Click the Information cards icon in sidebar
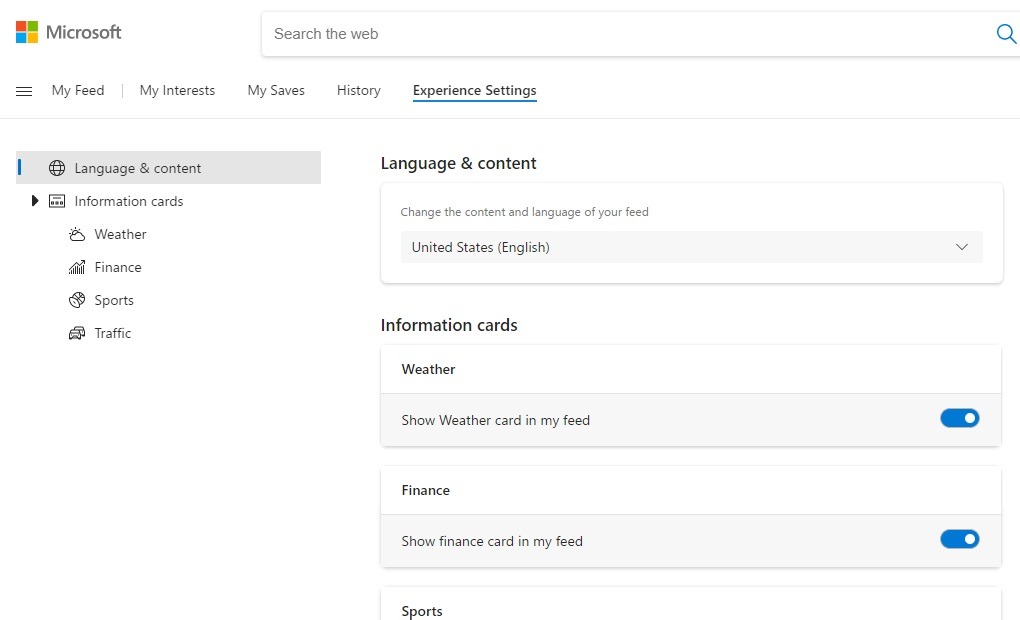 pos(57,201)
